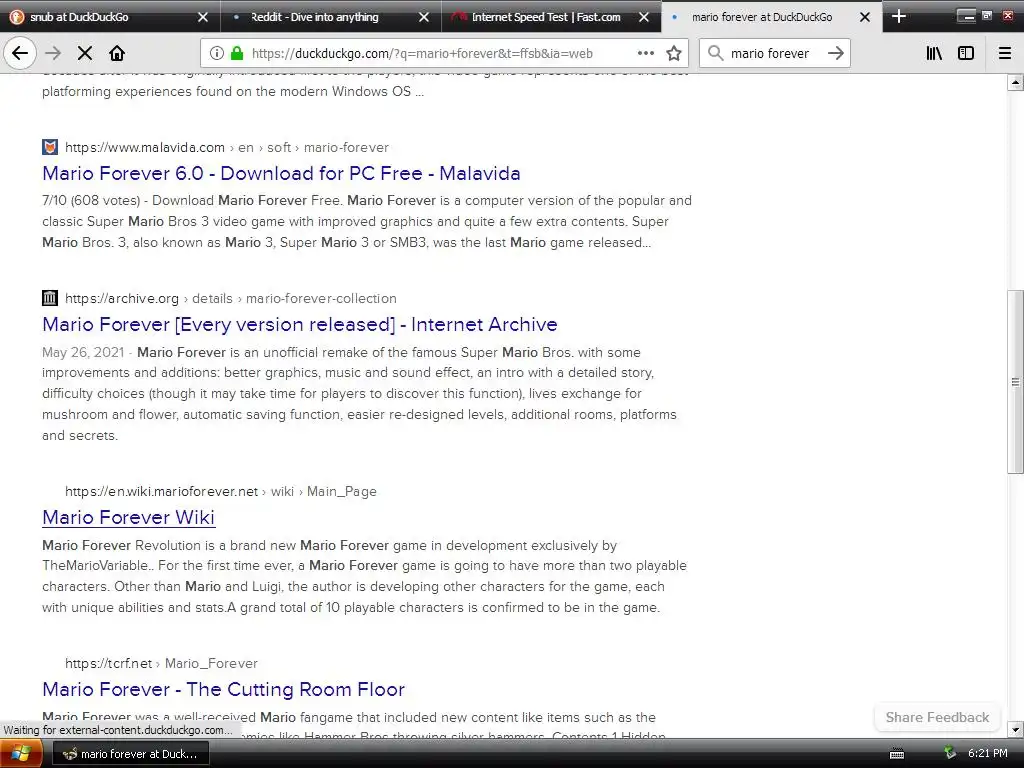Open Mario Forever Cutting Room Floor result
Image resolution: width=1024 pixels, height=768 pixels.
point(223,690)
